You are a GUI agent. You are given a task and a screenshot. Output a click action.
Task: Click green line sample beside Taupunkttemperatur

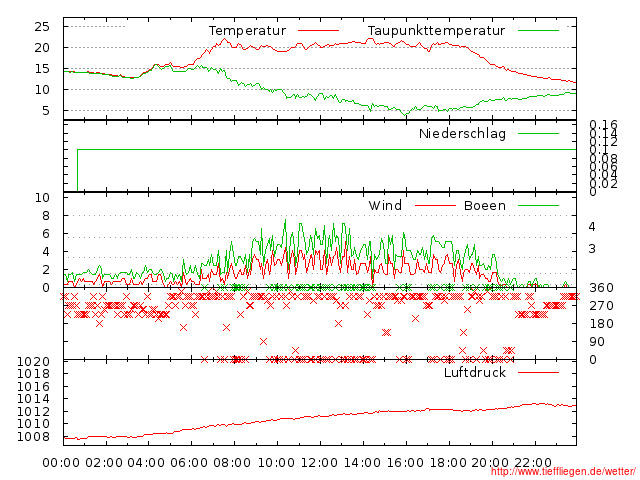point(538,31)
